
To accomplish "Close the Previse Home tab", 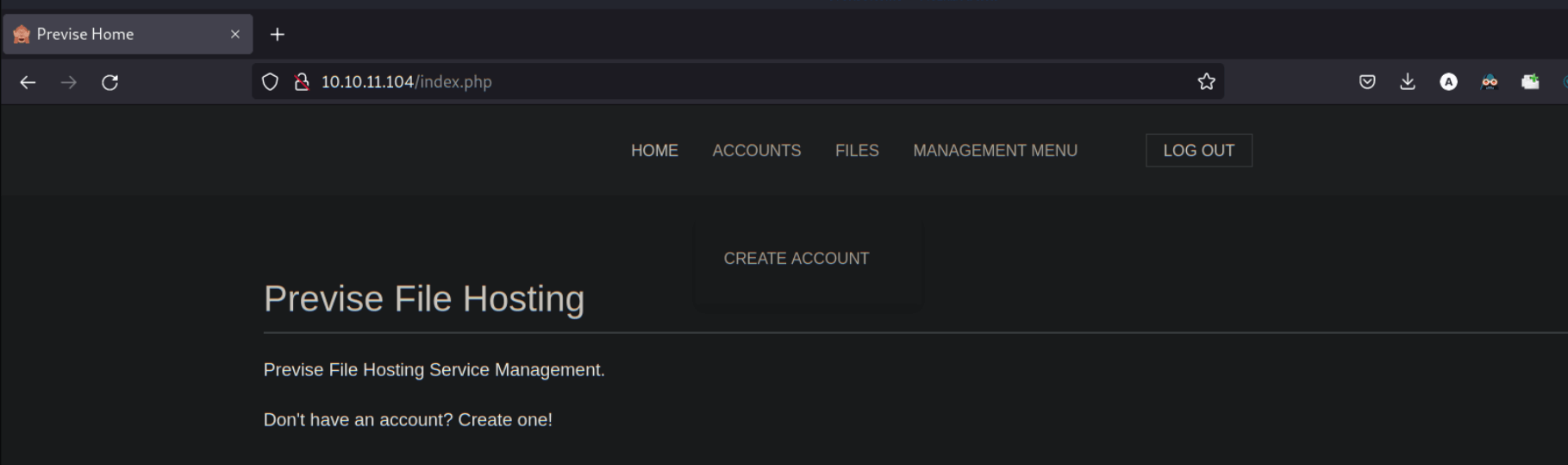I will coord(234,35).
